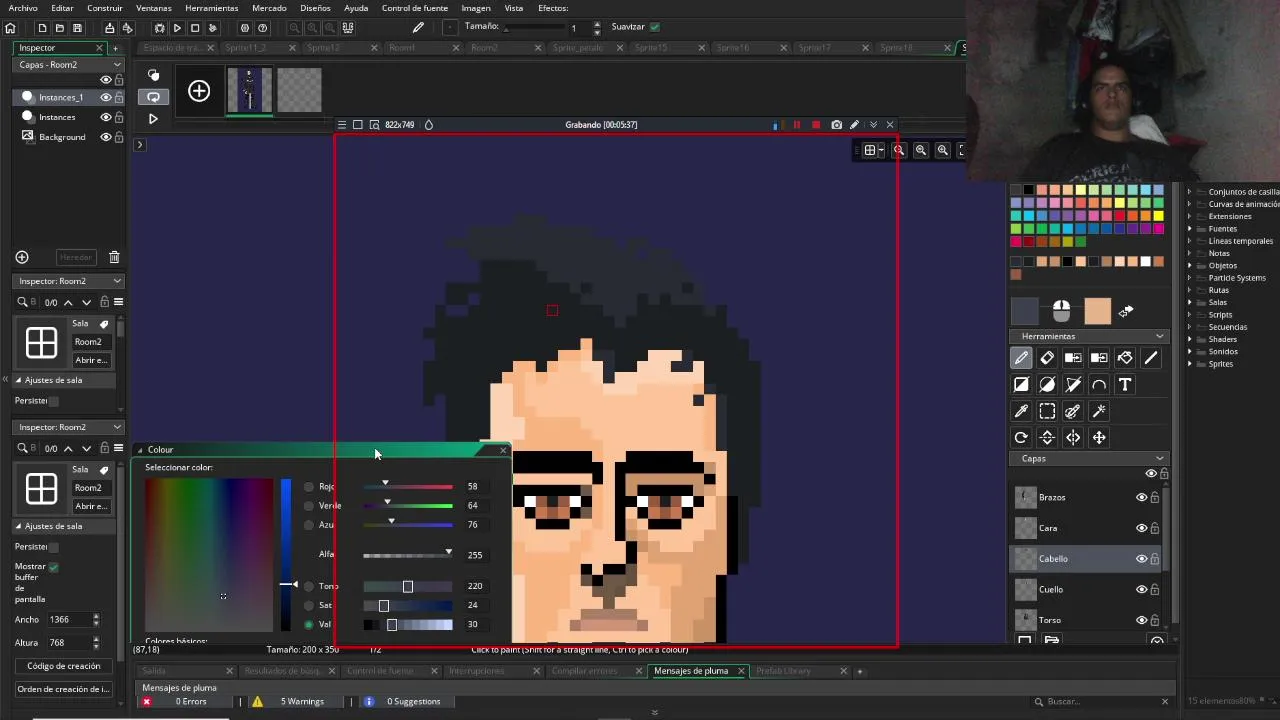Viewport: 1280px width, 720px height.
Task: Open the Herramientas menu
Action: coord(211,8)
